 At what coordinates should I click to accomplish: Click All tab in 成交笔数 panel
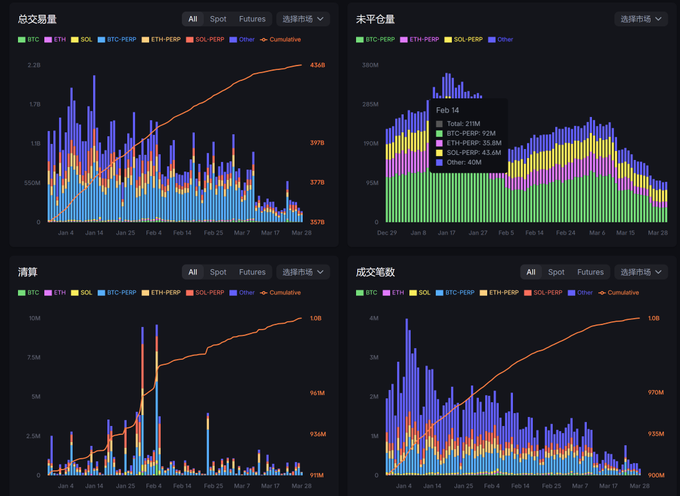pos(531,272)
